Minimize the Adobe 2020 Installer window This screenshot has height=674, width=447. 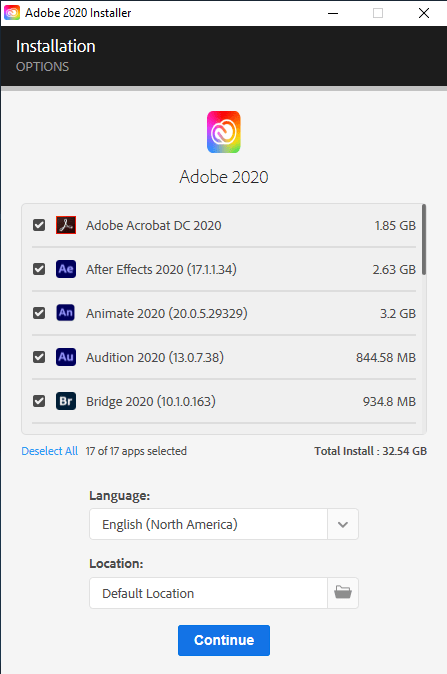[x=333, y=13]
